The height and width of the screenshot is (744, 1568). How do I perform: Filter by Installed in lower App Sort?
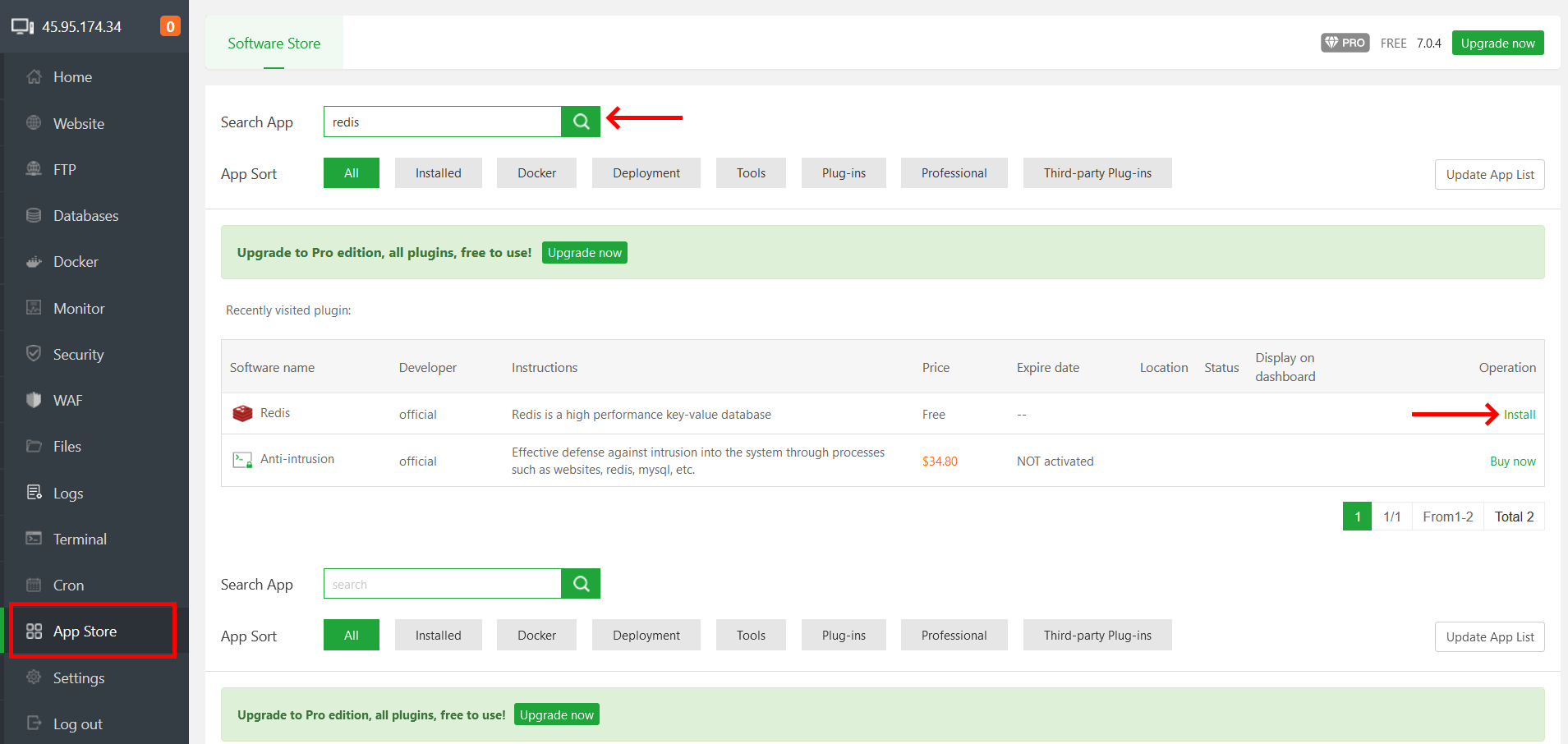coord(439,635)
